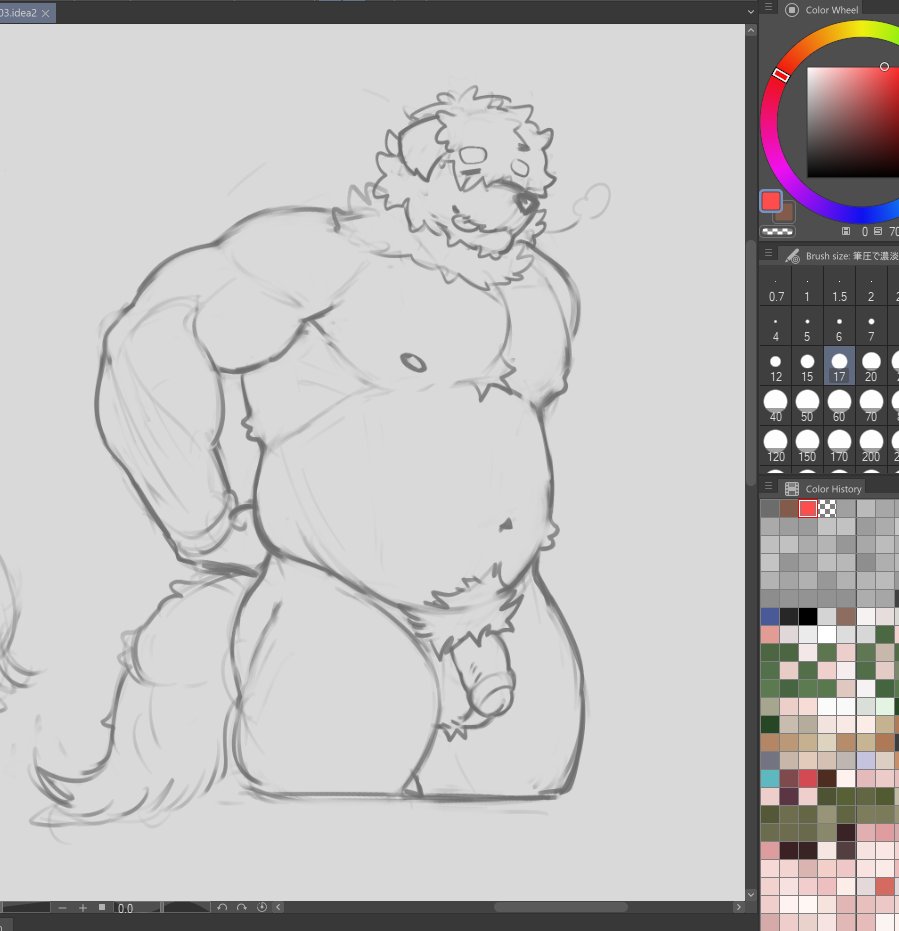Choose brush size 60
The width and height of the screenshot is (899, 931).
pos(839,407)
